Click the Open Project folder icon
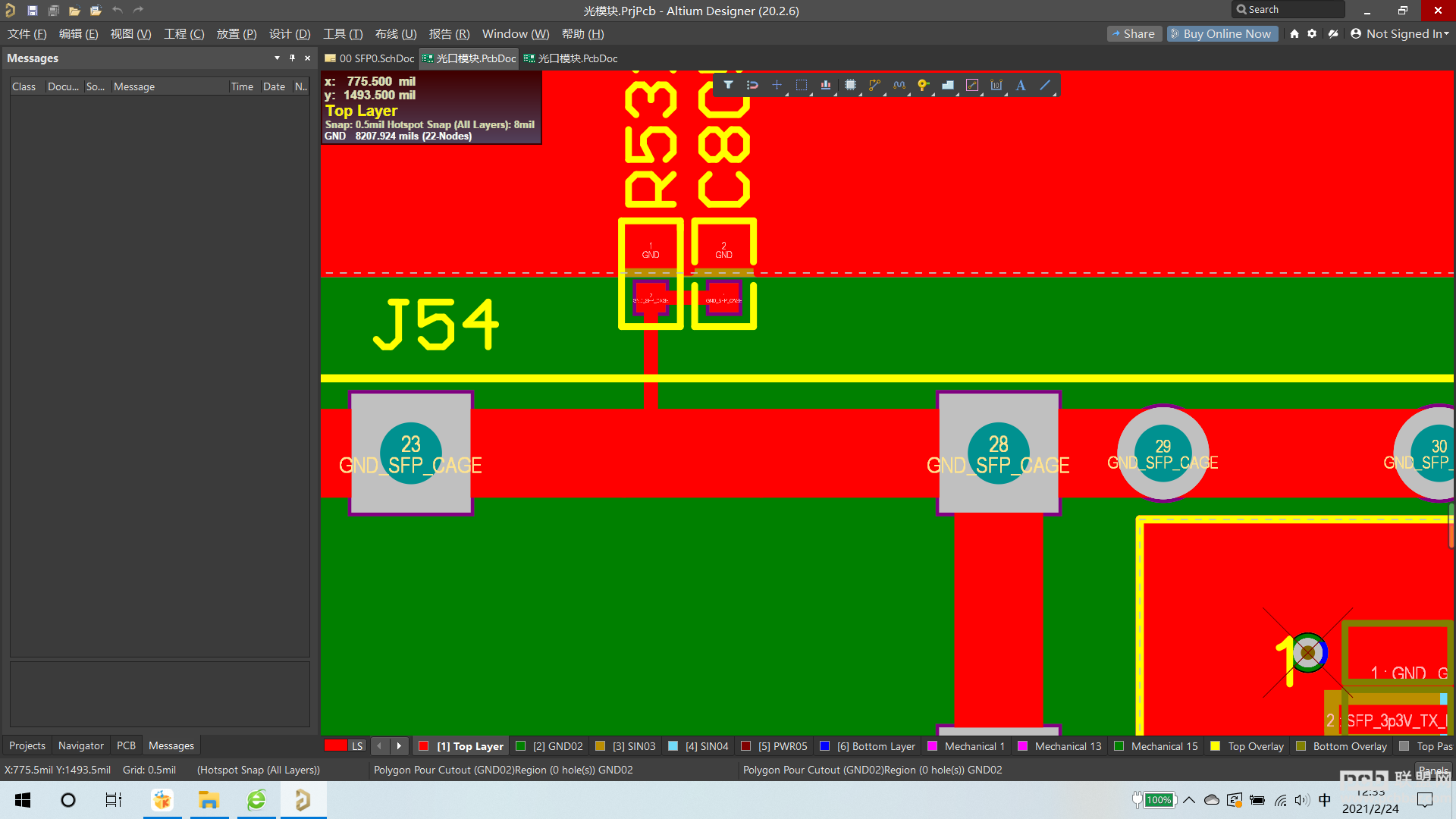1456x819 pixels. pos(96,11)
